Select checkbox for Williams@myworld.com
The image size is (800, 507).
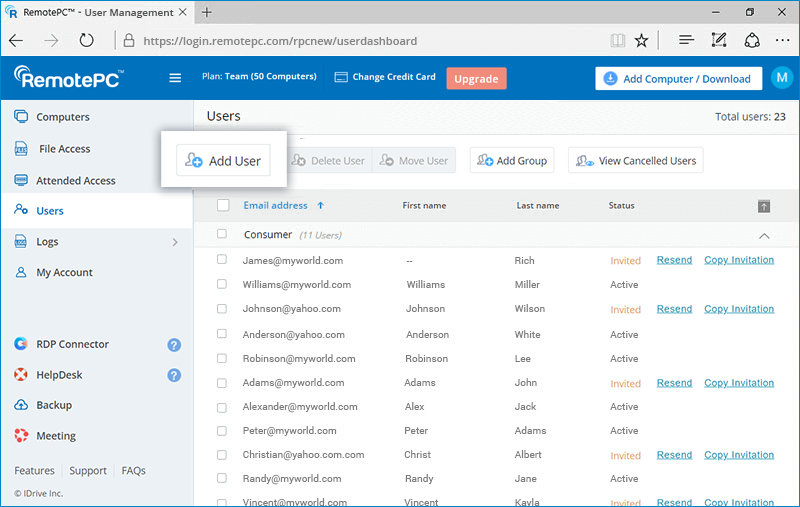click(222, 284)
